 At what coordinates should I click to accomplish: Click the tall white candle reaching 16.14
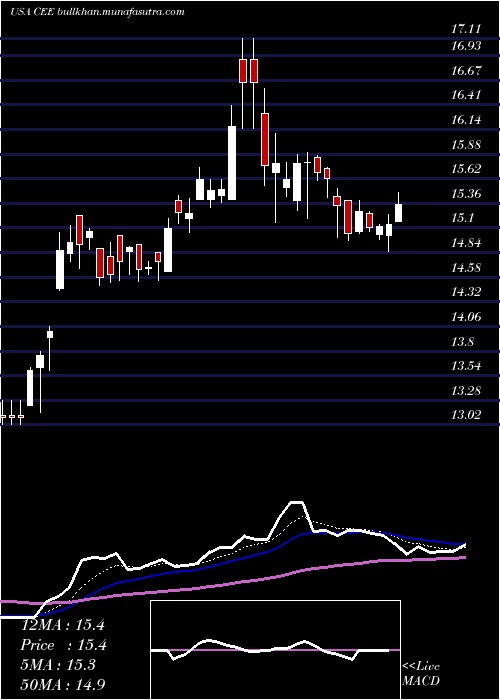[x=232, y=163]
